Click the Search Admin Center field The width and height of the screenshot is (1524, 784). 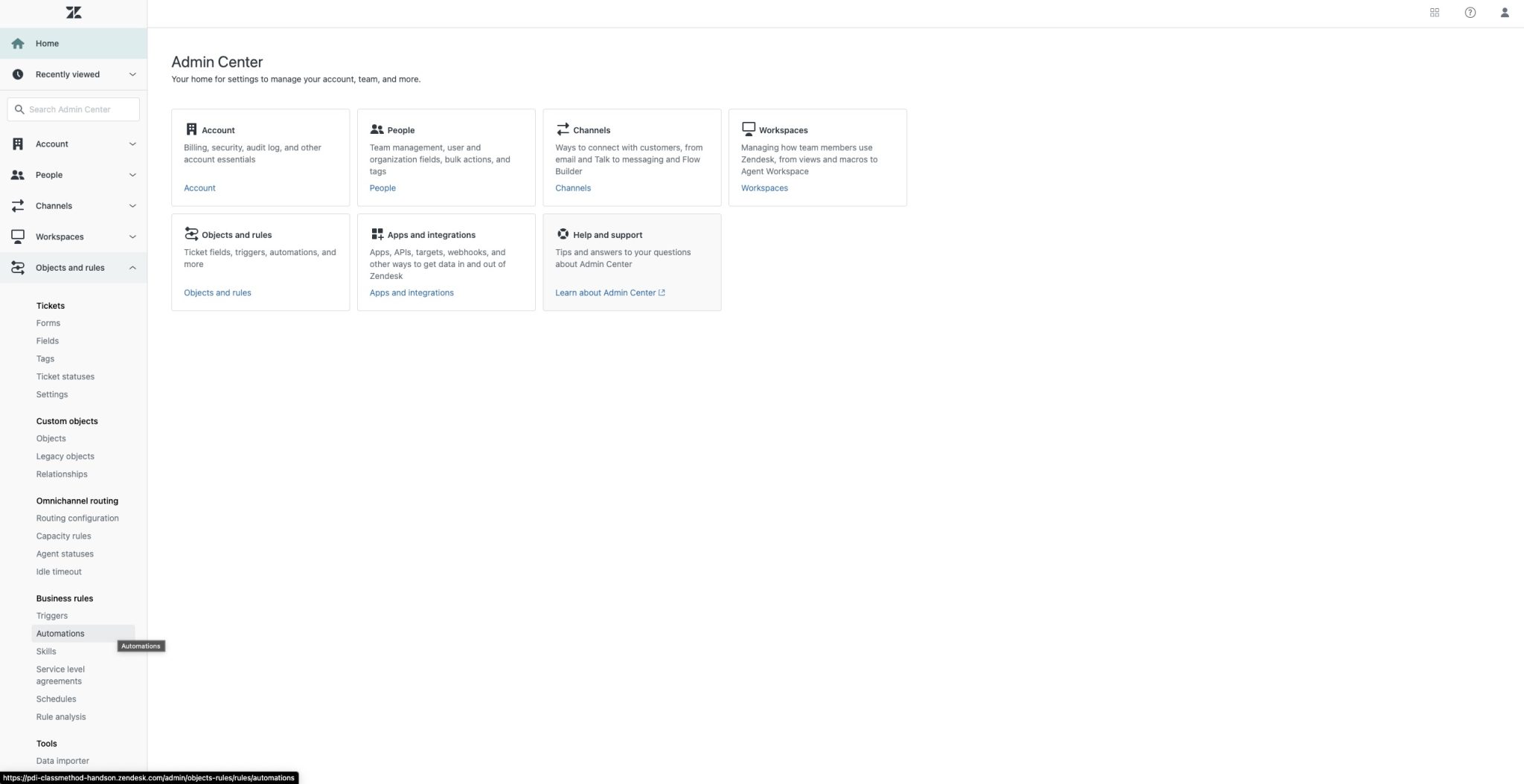coord(72,109)
